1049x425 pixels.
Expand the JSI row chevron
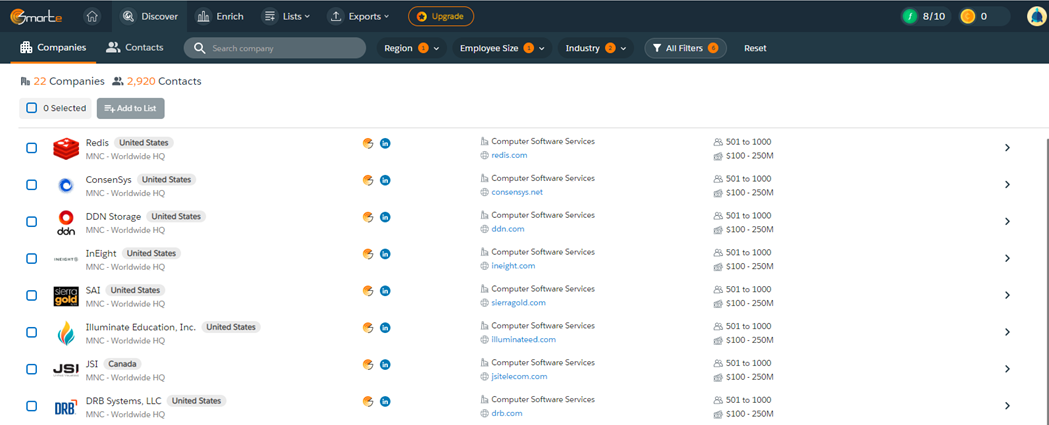point(1008,369)
